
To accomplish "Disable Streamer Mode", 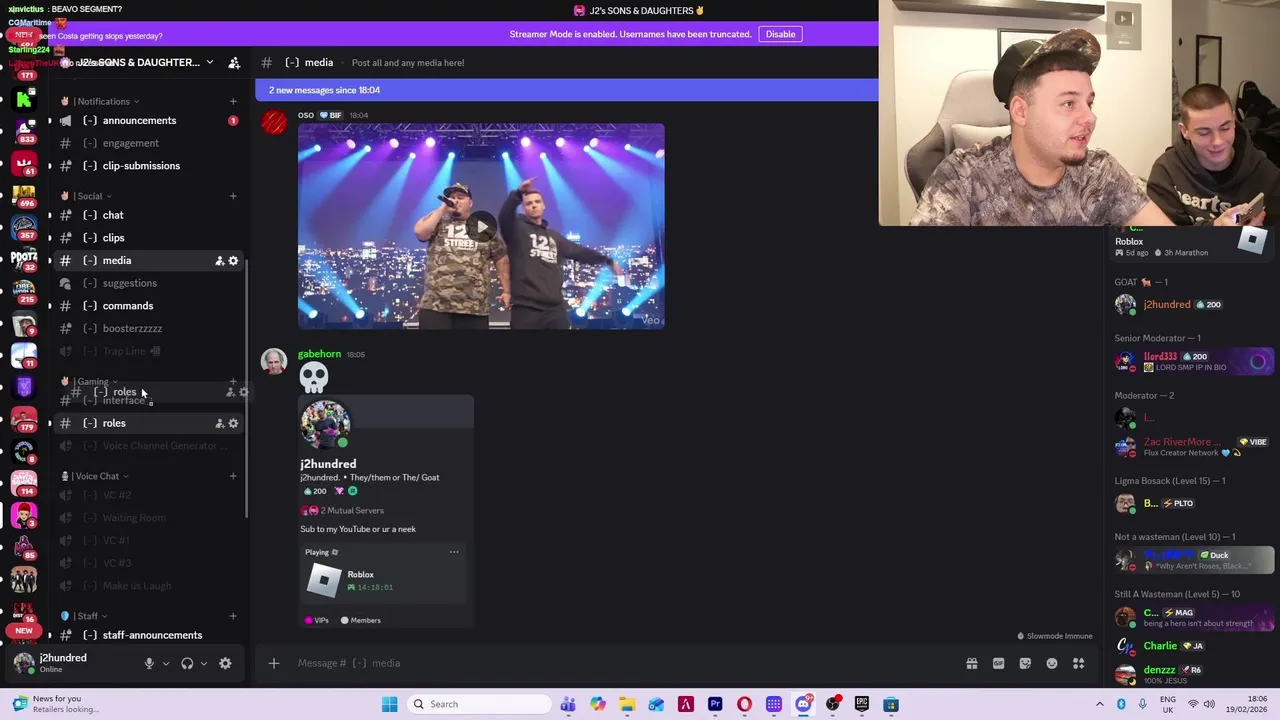I will pos(780,34).
